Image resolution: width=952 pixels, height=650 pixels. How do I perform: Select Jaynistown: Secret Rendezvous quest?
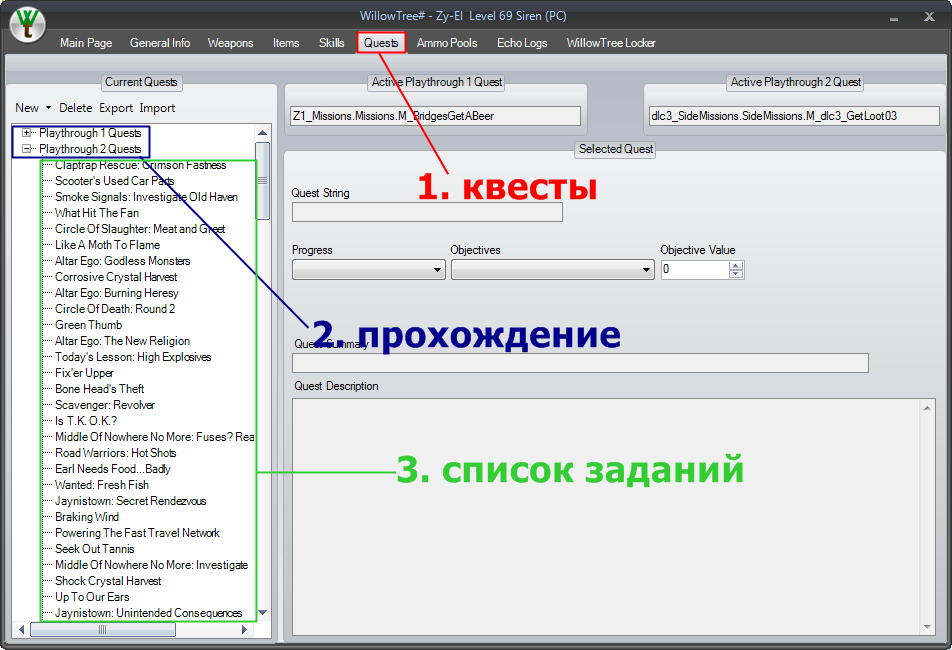pos(131,501)
